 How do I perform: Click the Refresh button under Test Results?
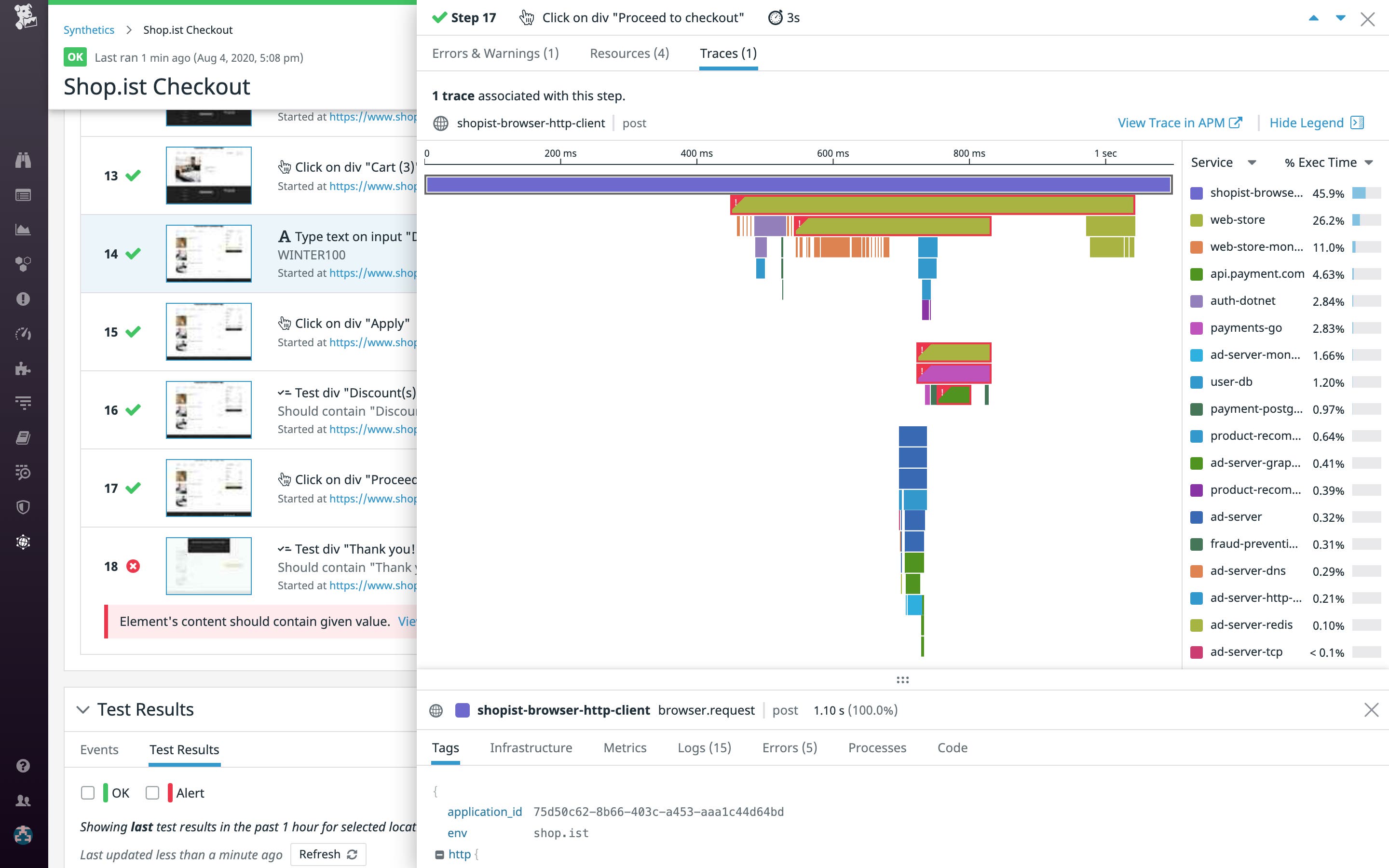[328, 854]
